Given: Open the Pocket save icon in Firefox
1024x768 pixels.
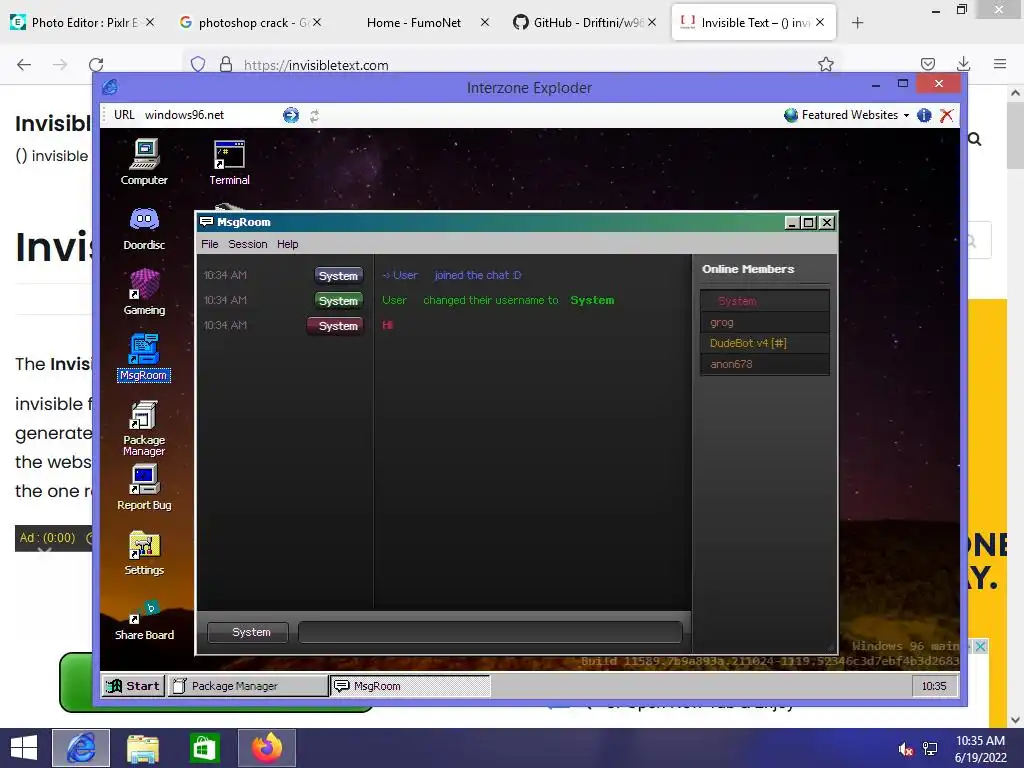Looking at the screenshot, I should [927, 64].
